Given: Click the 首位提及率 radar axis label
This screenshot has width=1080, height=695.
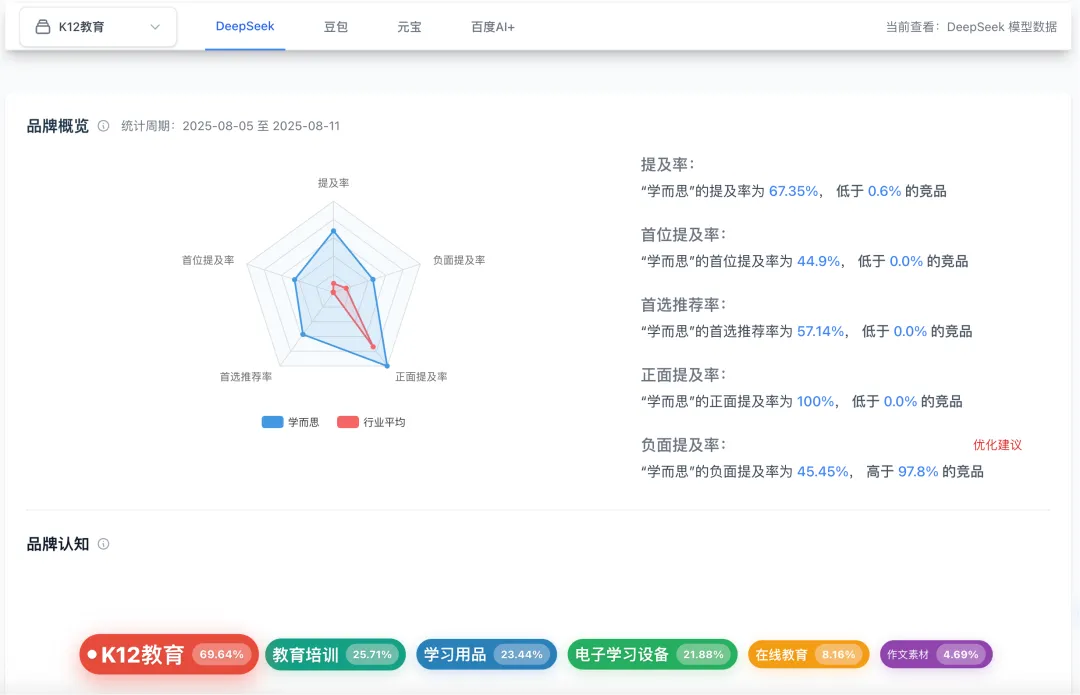Looking at the screenshot, I should (208, 260).
